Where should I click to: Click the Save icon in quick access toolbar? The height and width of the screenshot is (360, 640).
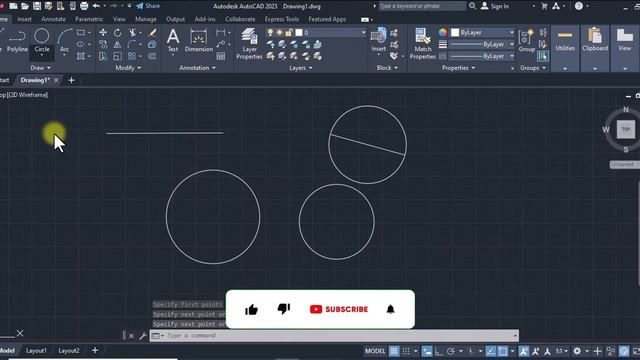pos(37,6)
